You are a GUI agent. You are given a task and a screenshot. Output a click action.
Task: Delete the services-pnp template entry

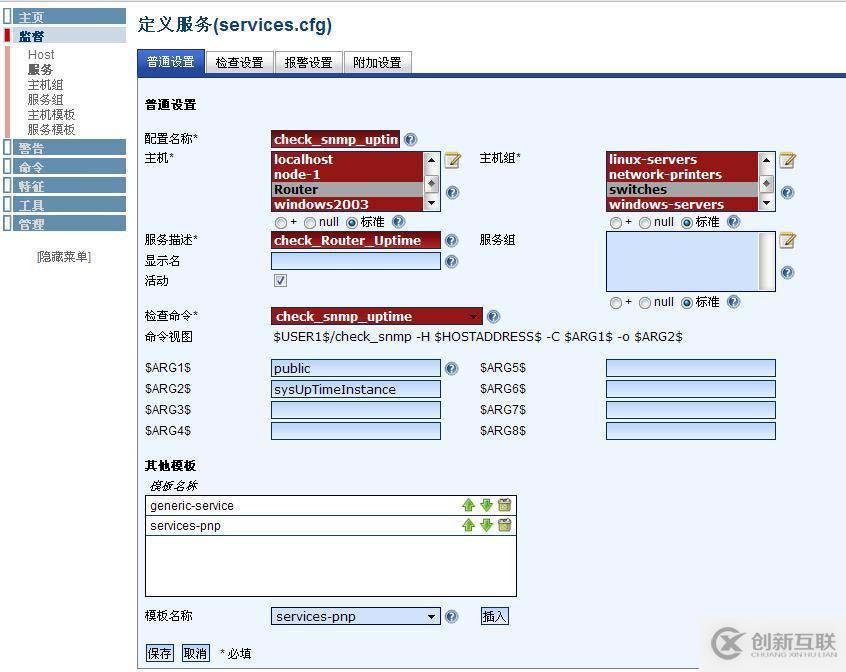pyautogui.click(x=504, y=525)
